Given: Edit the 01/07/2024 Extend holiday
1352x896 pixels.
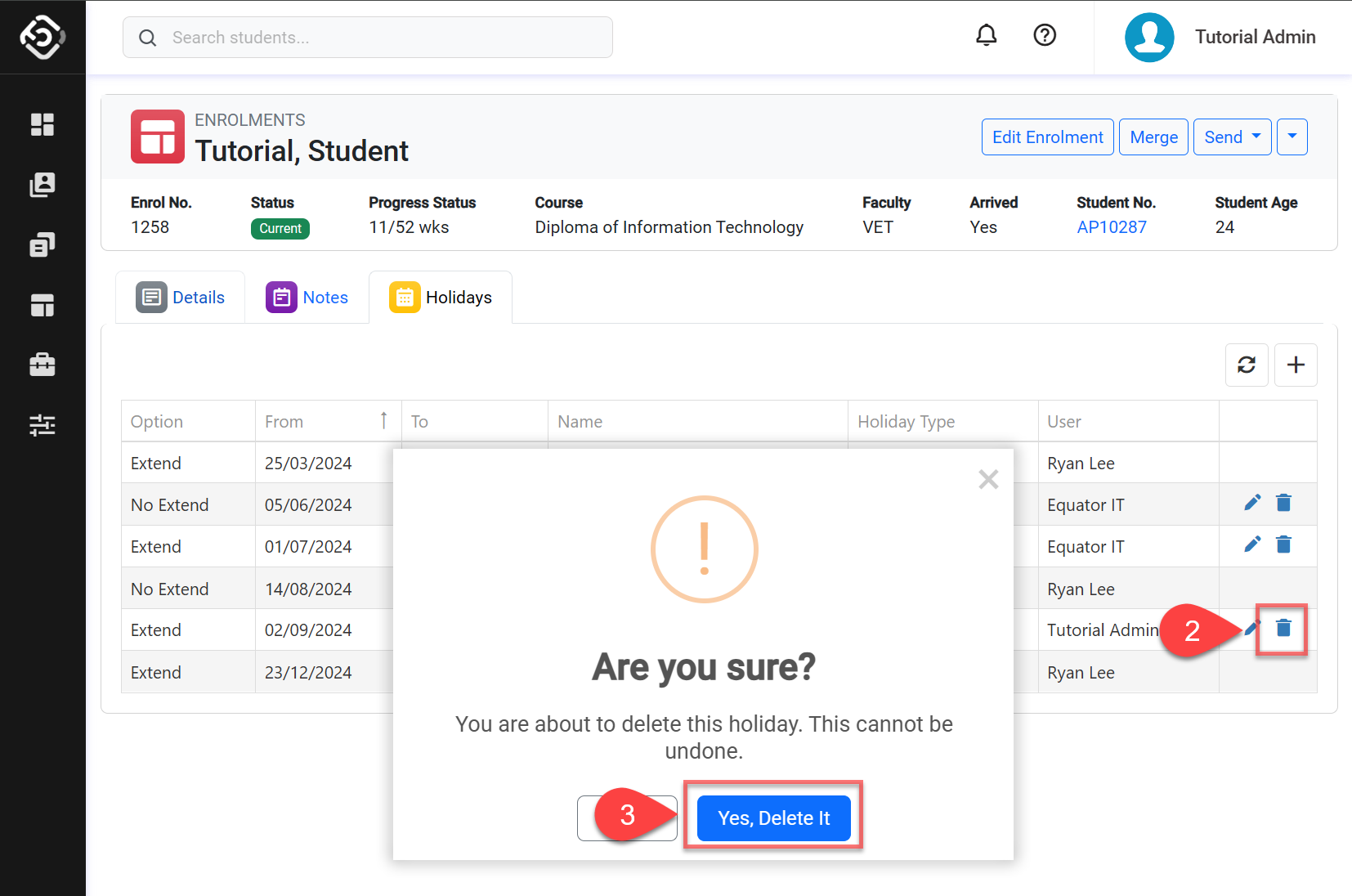Looking at the screenshot, I should click(1252, 544).
